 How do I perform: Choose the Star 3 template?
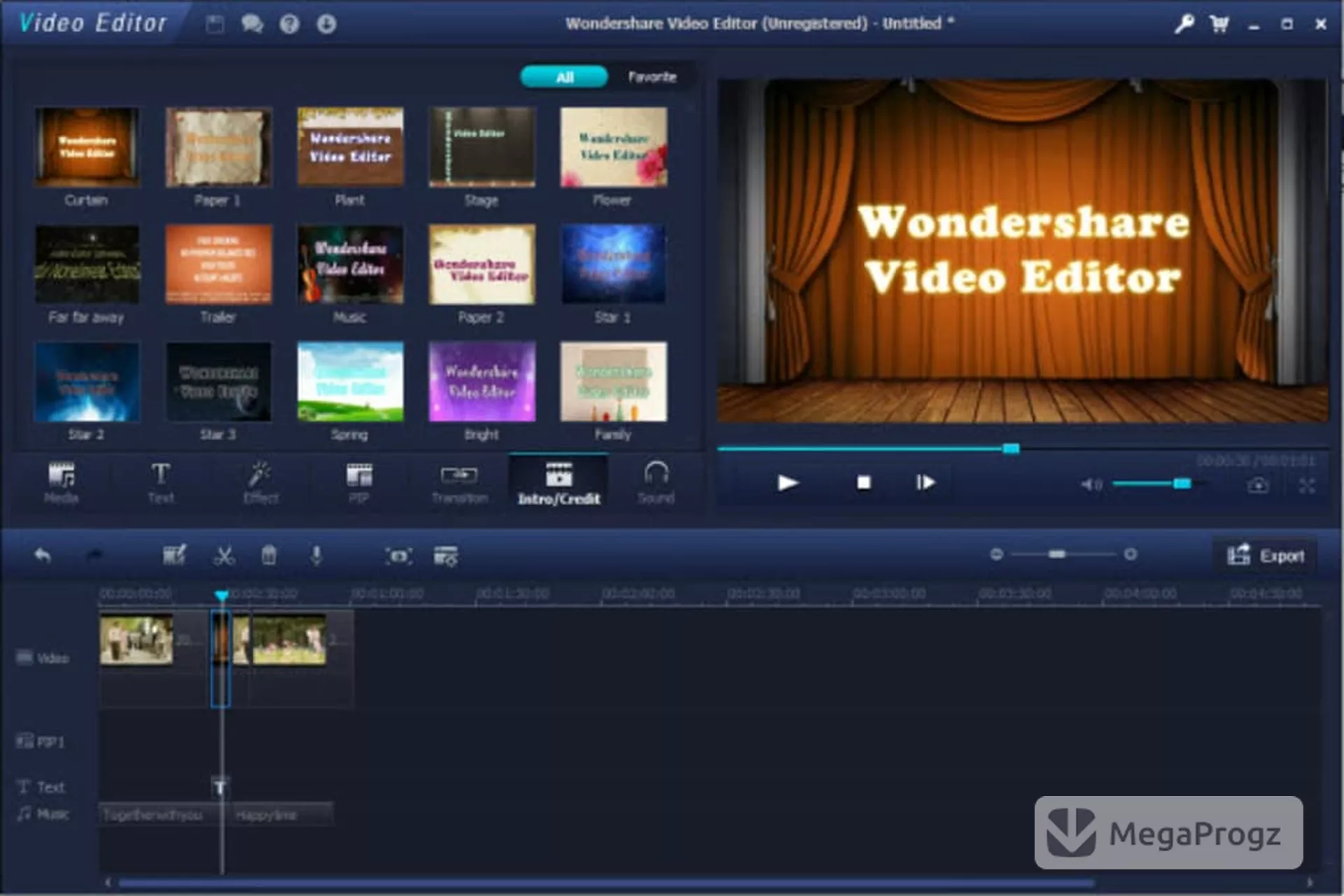click(x=218, y=381)
